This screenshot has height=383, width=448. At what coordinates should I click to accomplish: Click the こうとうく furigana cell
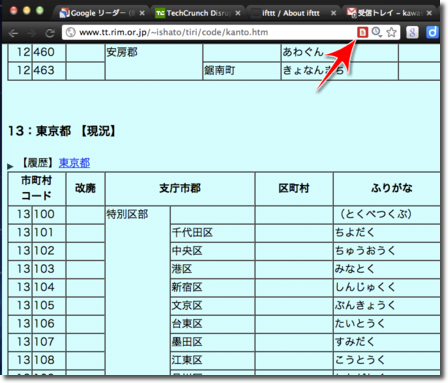[x=387, y=360]
